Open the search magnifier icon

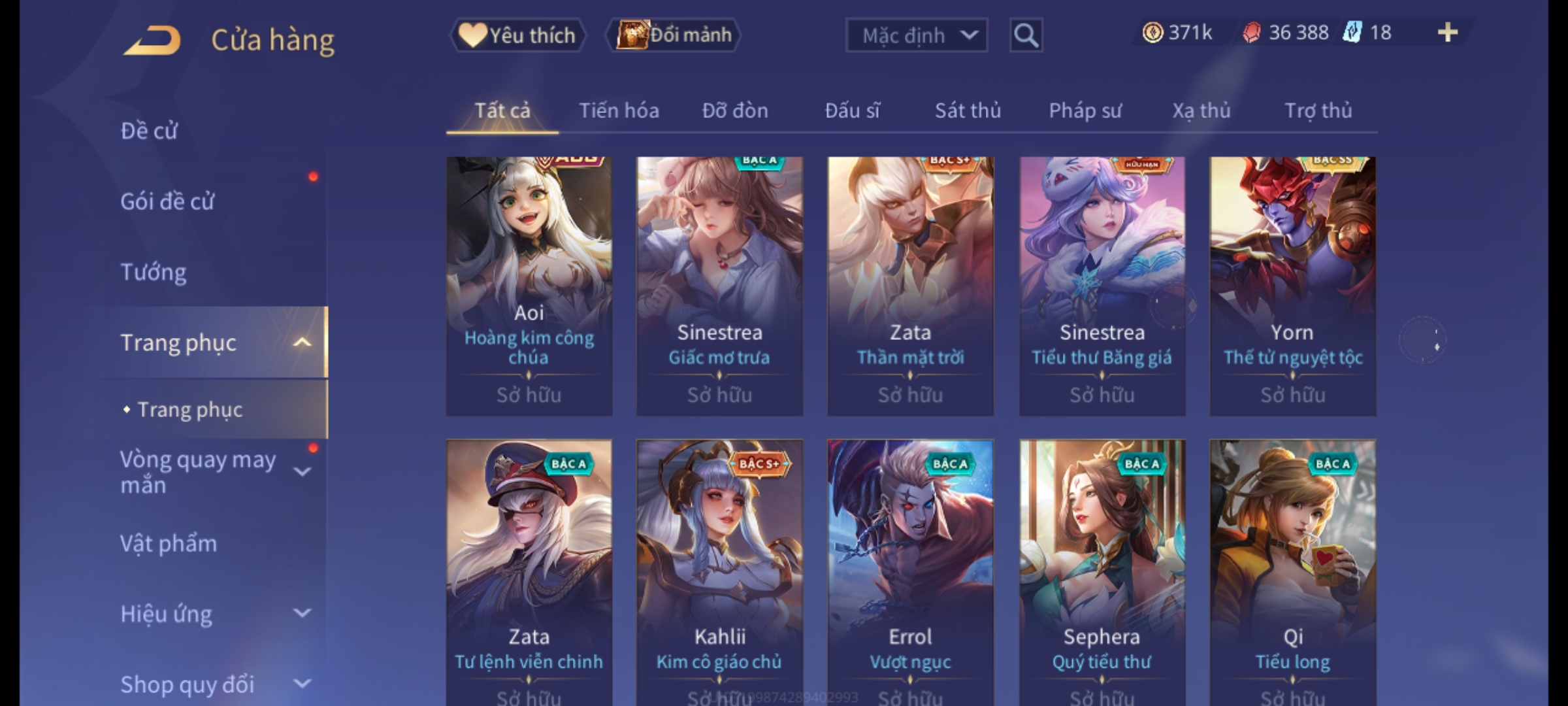click(x=1026, y=35)
